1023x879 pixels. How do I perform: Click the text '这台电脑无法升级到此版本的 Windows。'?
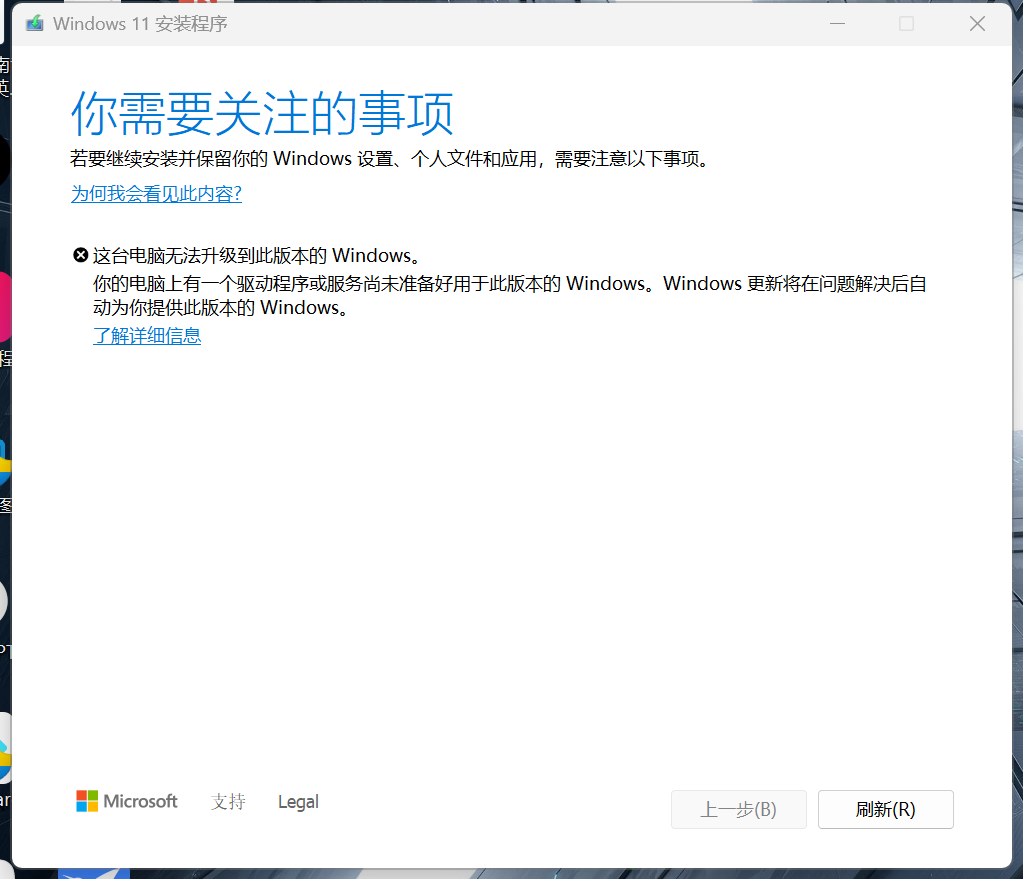coord(257,255)
